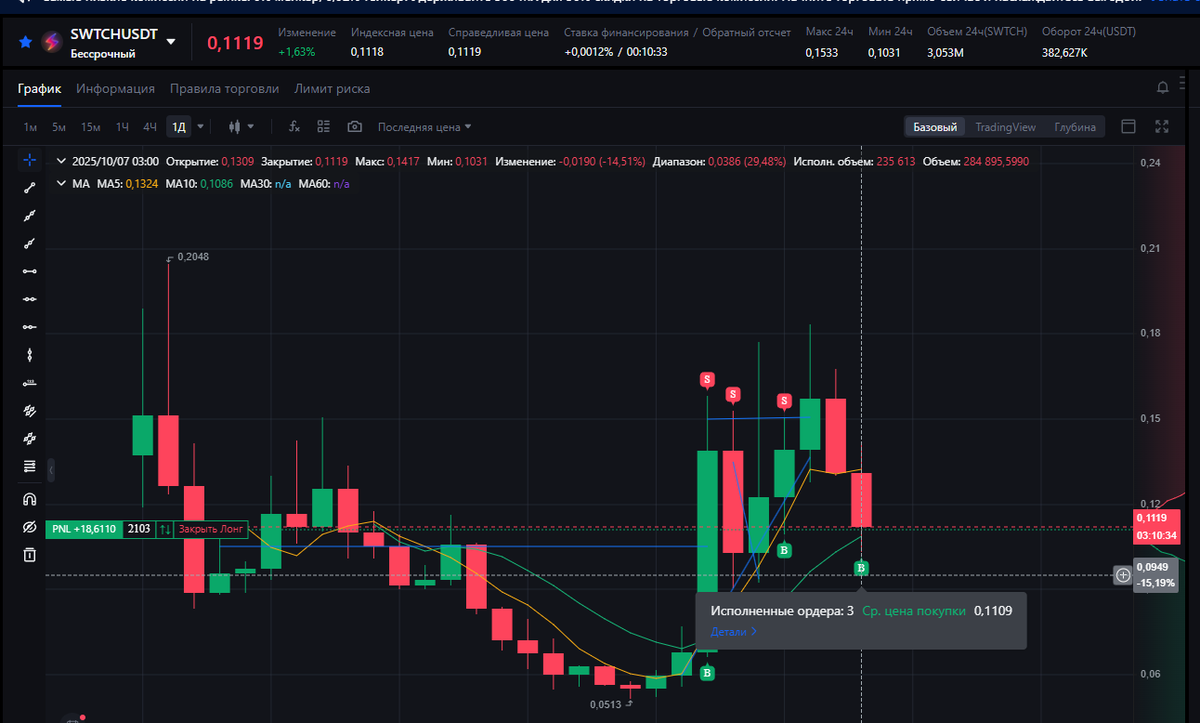Viewport: 1200px width, 723px height.
Task: Click the reverse position arrows icon
Action: click(x=165, y=528)
